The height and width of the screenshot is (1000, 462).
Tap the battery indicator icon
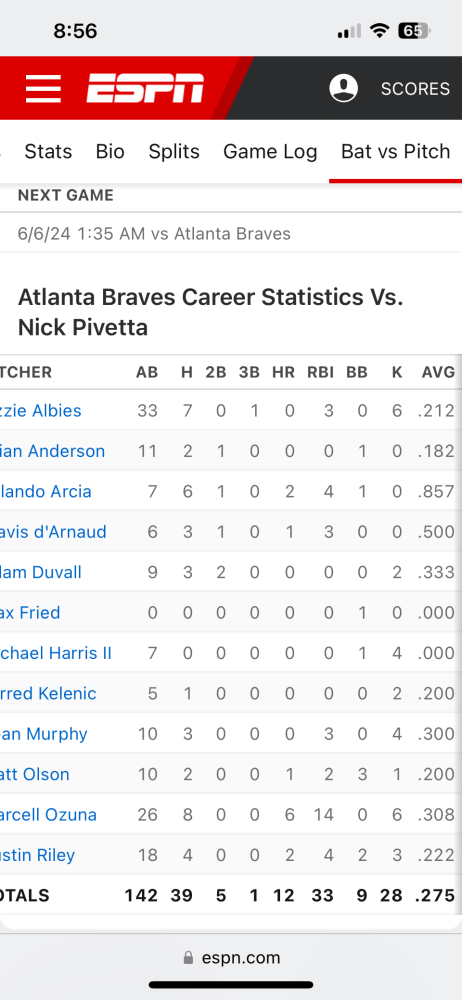tap(414, 30)
